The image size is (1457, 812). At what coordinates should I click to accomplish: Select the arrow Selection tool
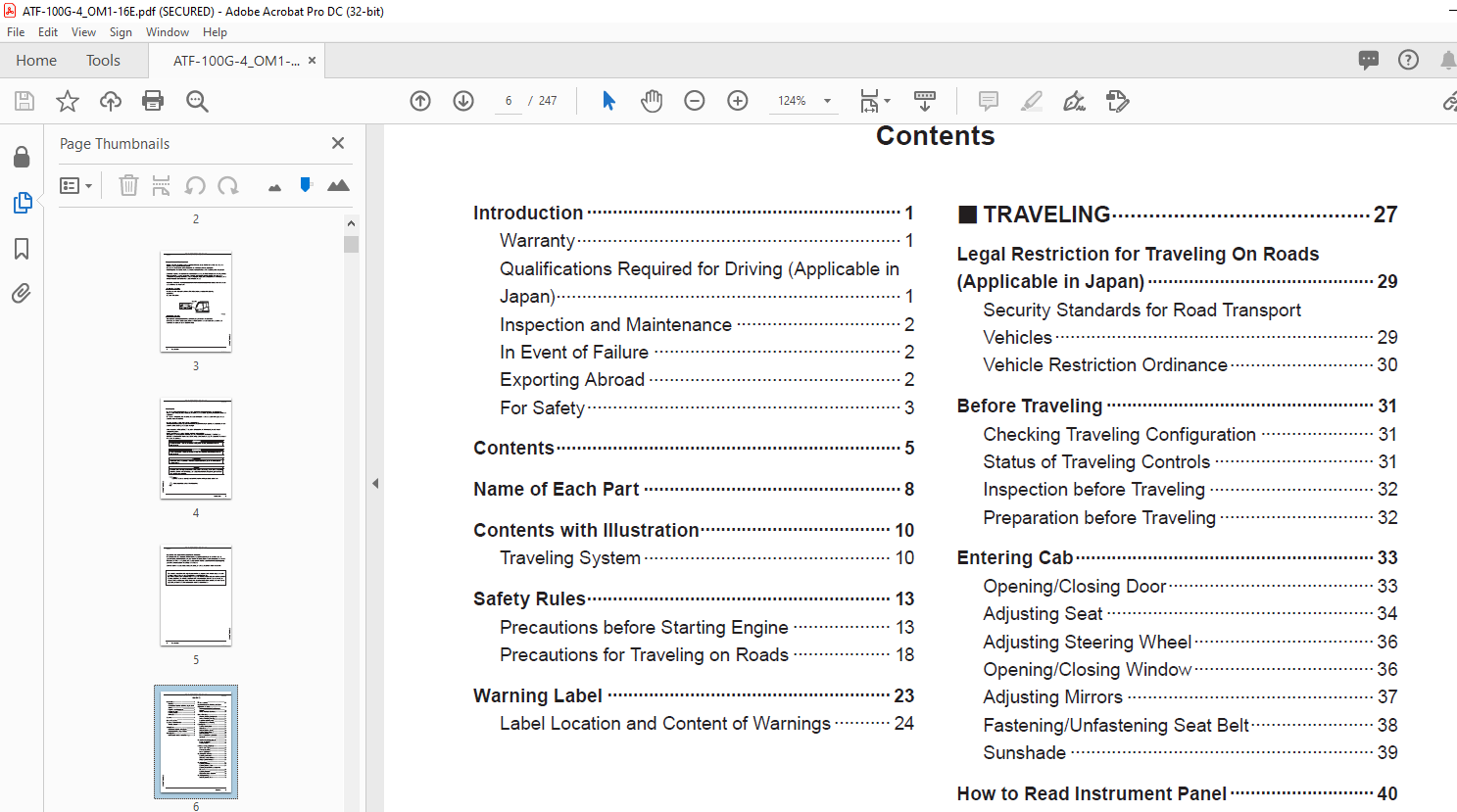pyautogui.click(x=608, y=101)
